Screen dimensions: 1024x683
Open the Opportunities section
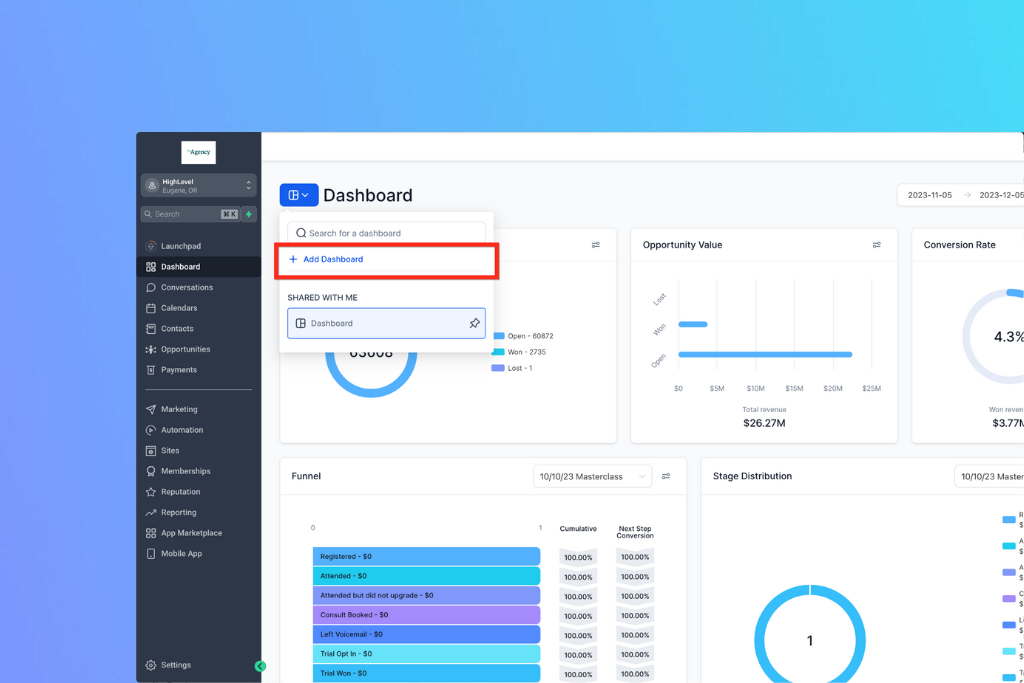pyautogui.click(x=185, y=349)
